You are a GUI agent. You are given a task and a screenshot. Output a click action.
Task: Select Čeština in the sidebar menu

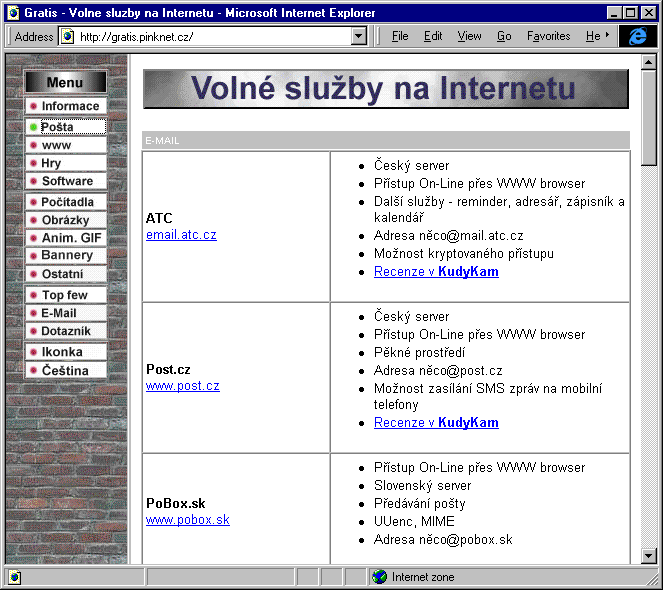click(x=66, y=370)
